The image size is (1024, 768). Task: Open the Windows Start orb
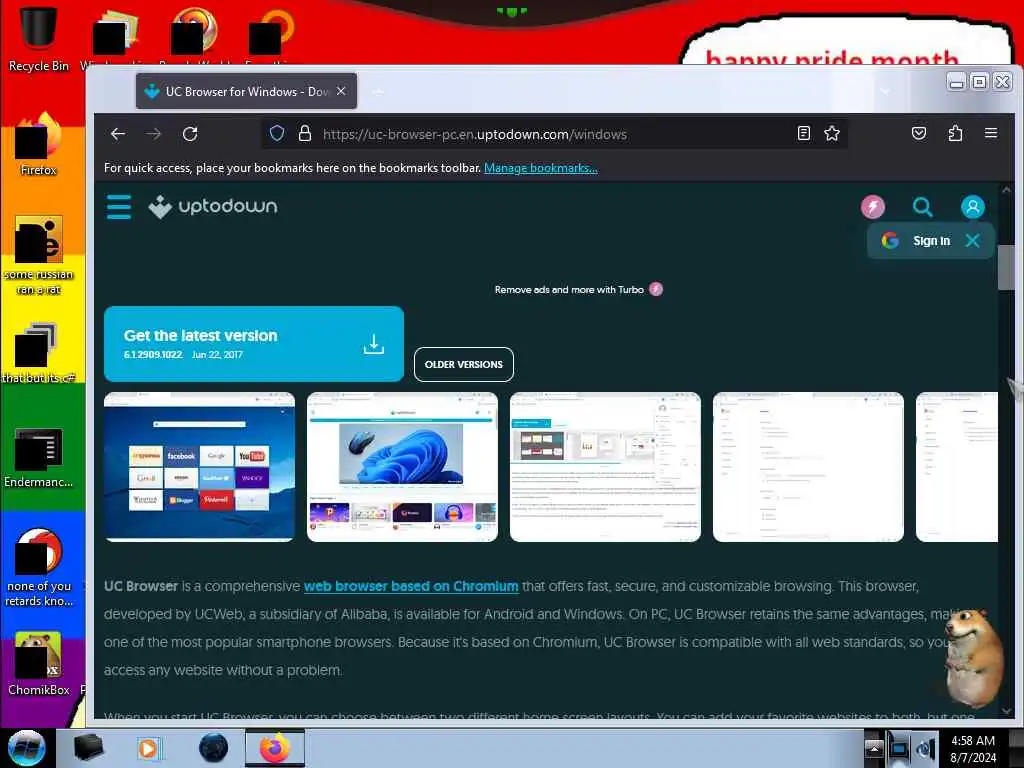(26, 748)
